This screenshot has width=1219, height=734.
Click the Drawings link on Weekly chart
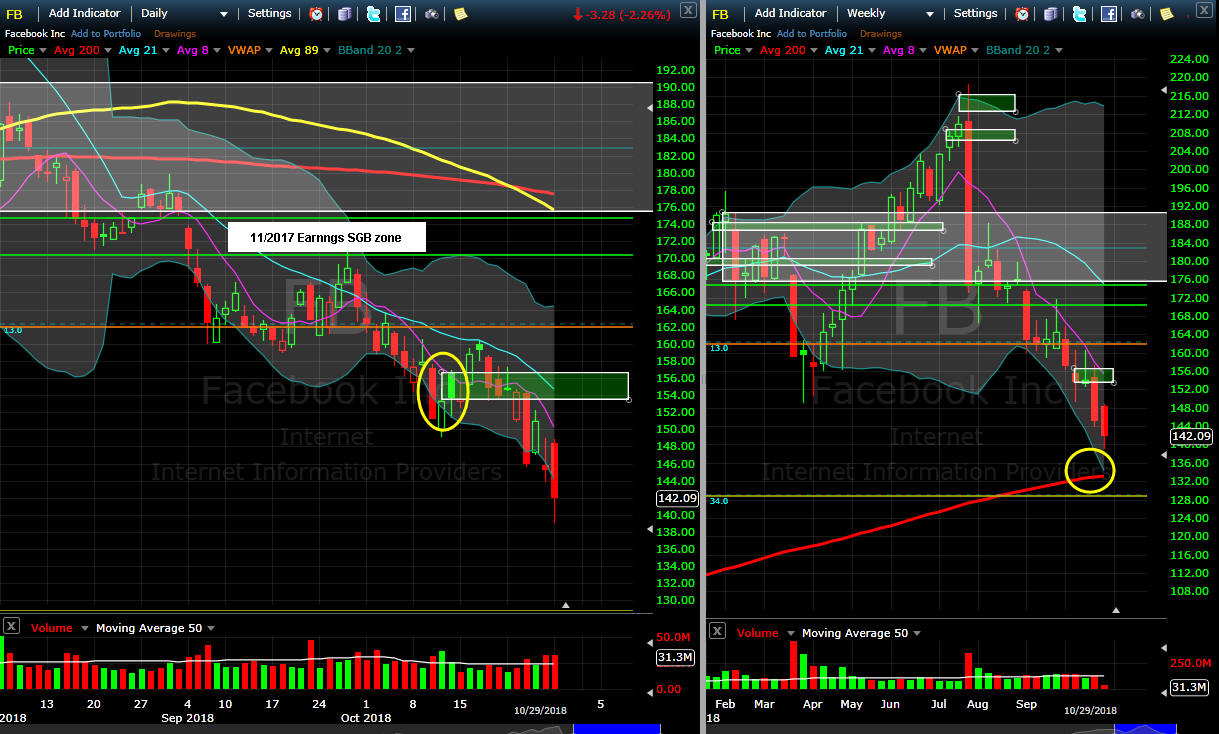(881, 33)
